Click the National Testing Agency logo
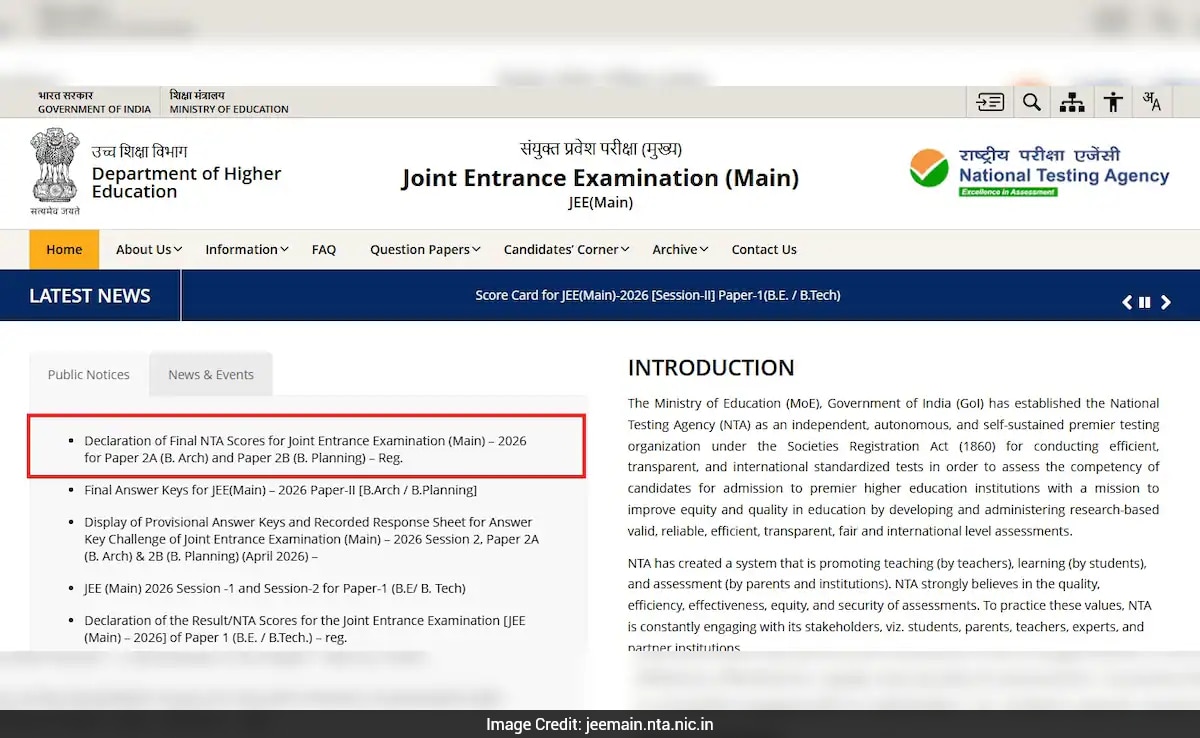The image size is (1200, 738). click(1039, 172)
